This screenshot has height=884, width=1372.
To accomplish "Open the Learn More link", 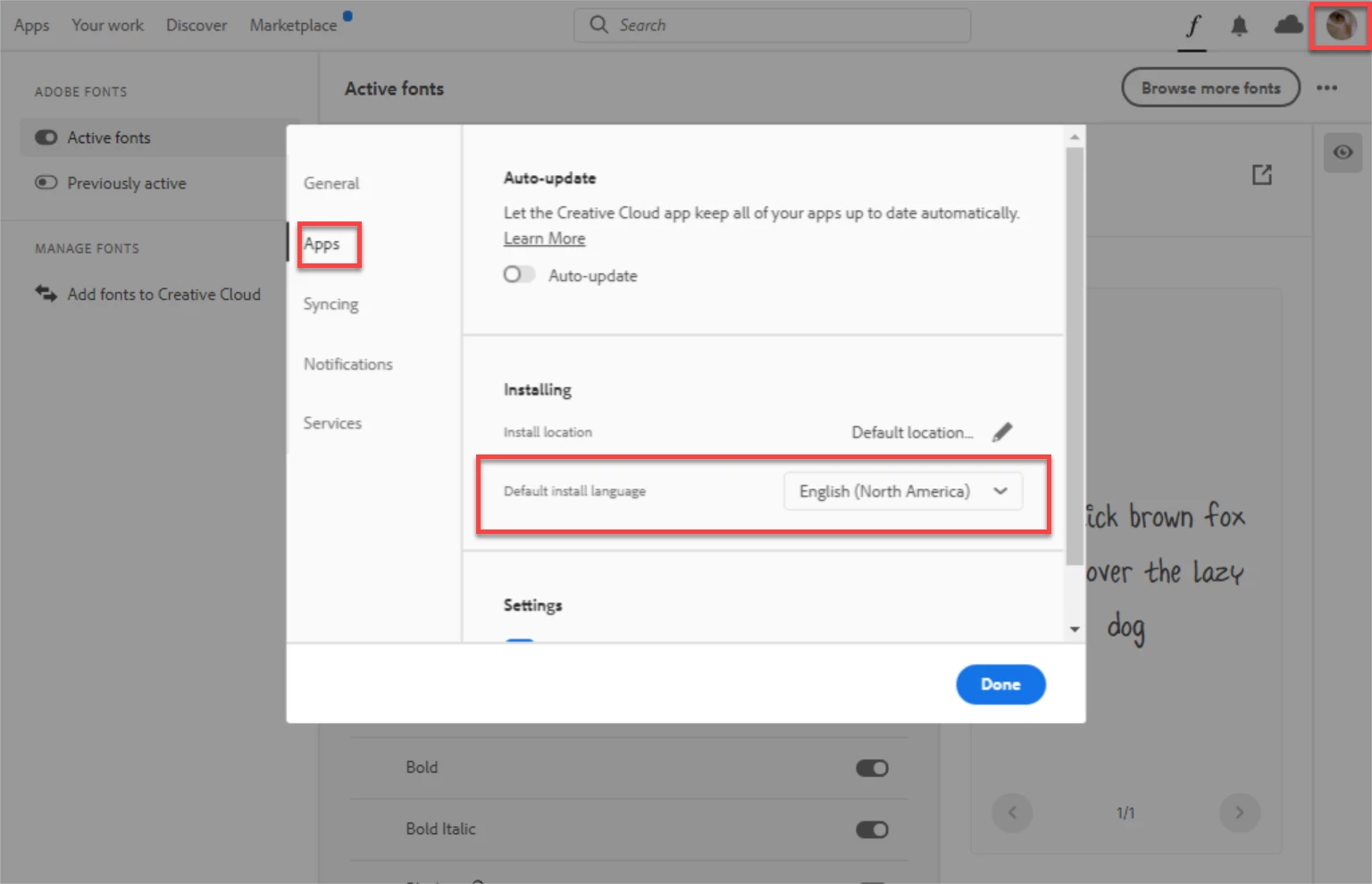I will pyautogui.click(x=544, y=238).
